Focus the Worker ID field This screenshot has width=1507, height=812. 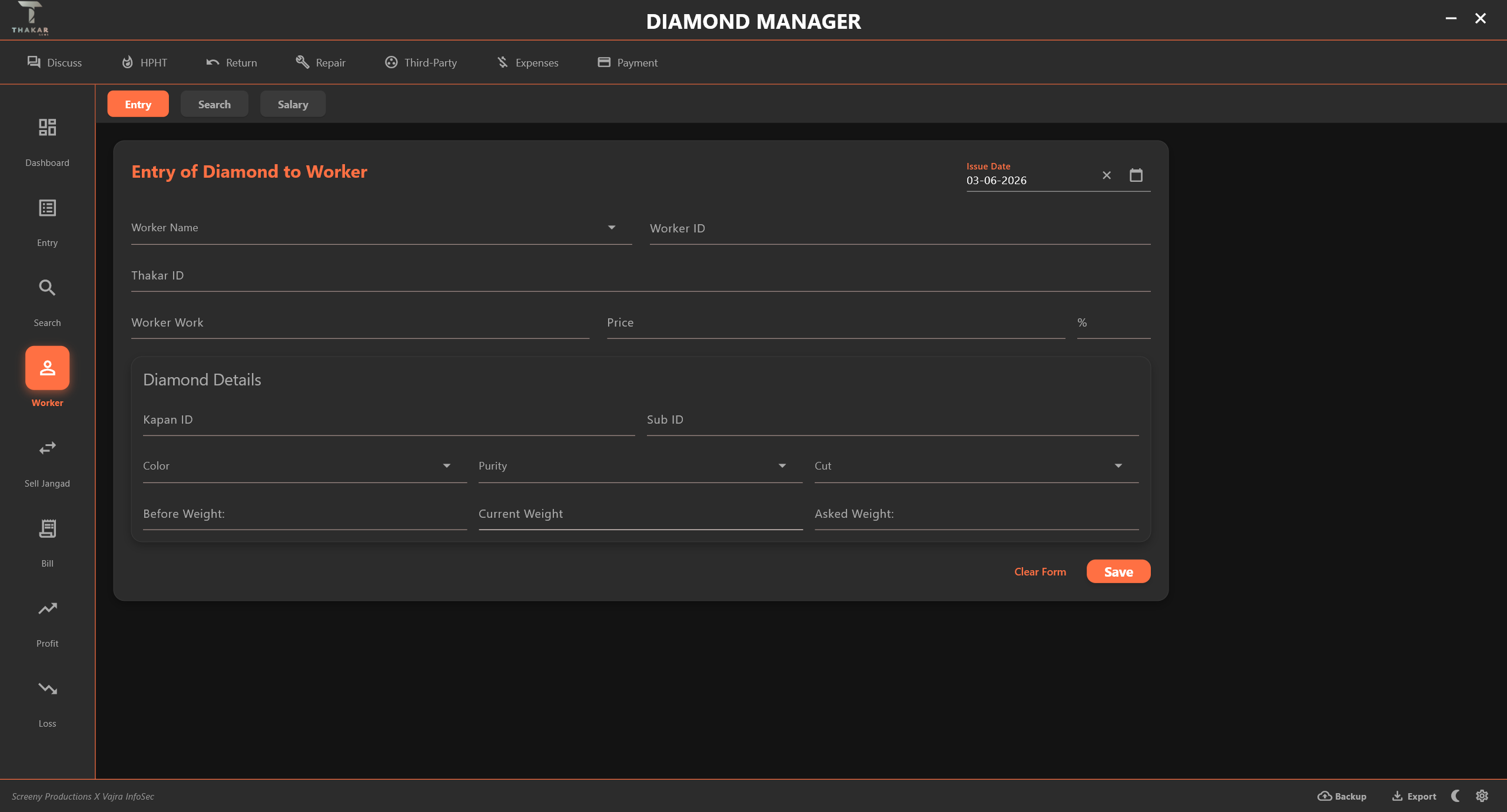[x=900, y=229]
